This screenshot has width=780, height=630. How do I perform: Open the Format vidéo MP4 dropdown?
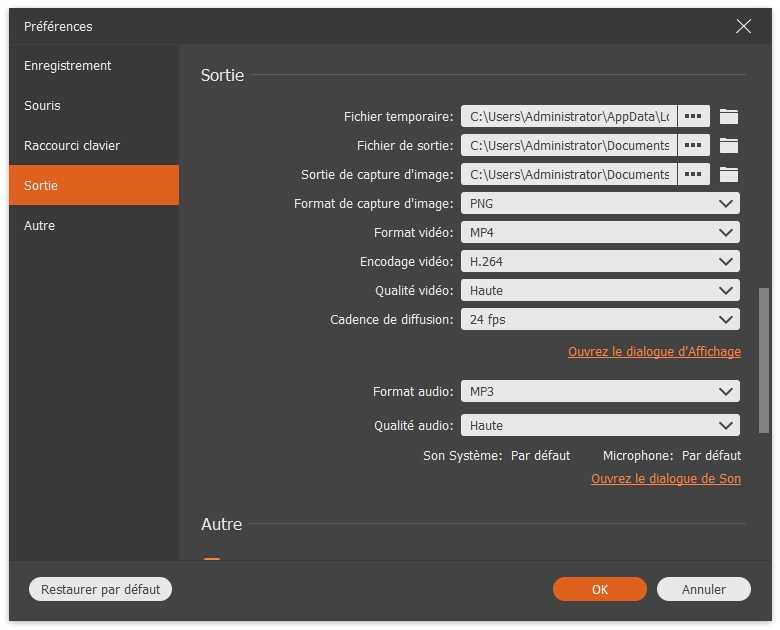[x=600, y=233]
